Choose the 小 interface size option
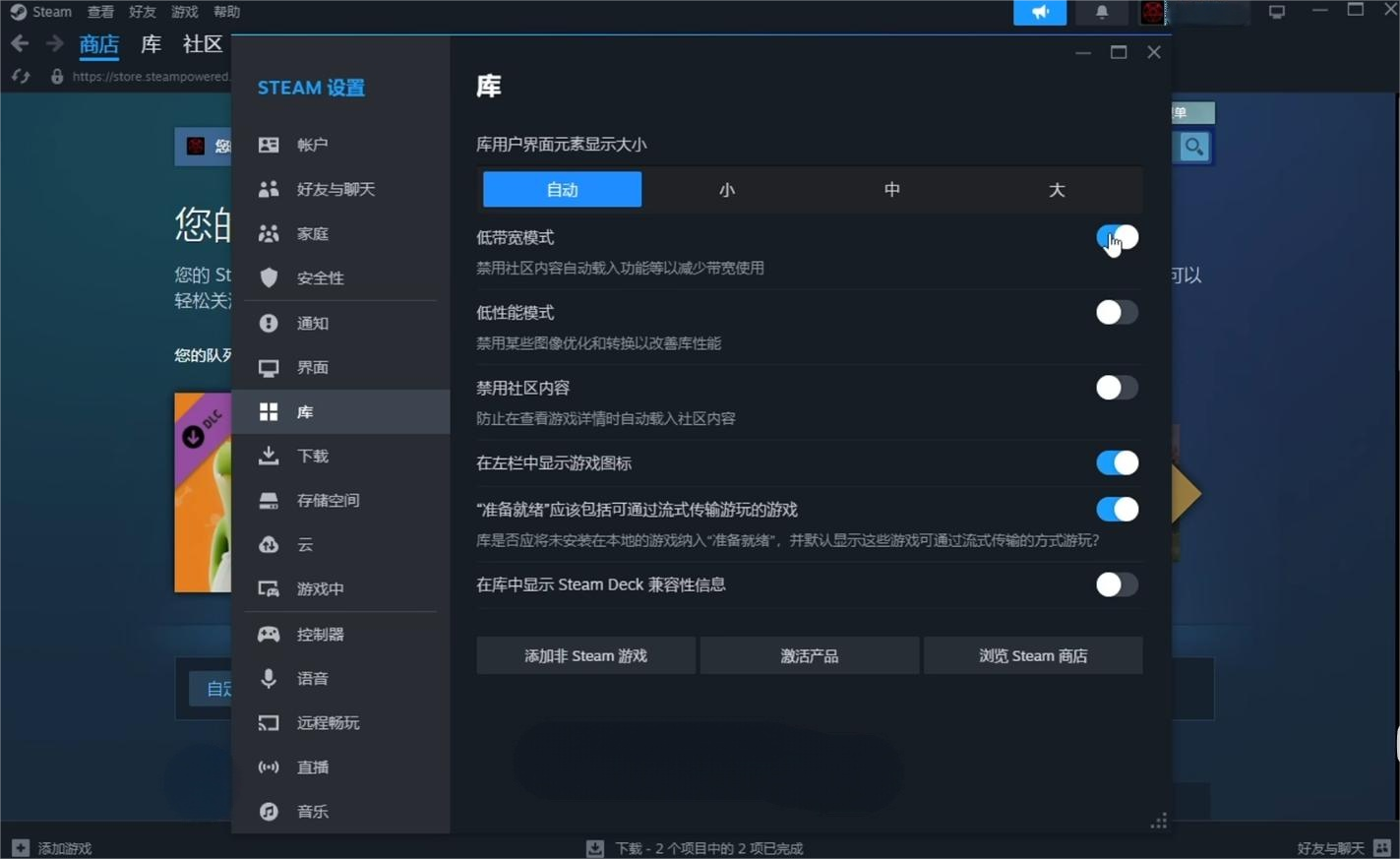This screenshot has height=859, width=1400. pos(726,190)
